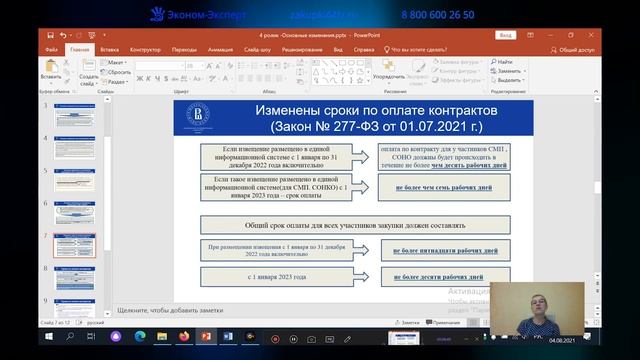This screenshot has height=360, width=640.
Task: Save the presentation from the quick access toolbar
Action: 51,36
